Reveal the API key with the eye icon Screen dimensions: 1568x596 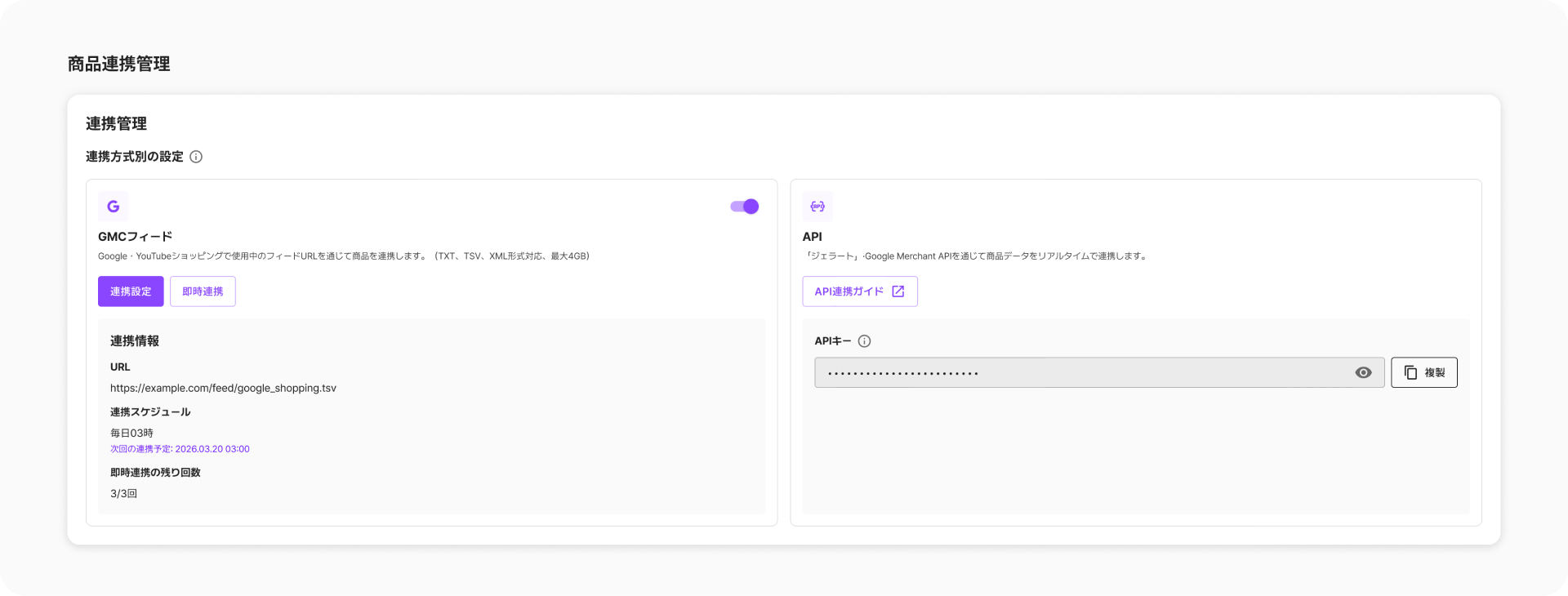coord(1363,372)
